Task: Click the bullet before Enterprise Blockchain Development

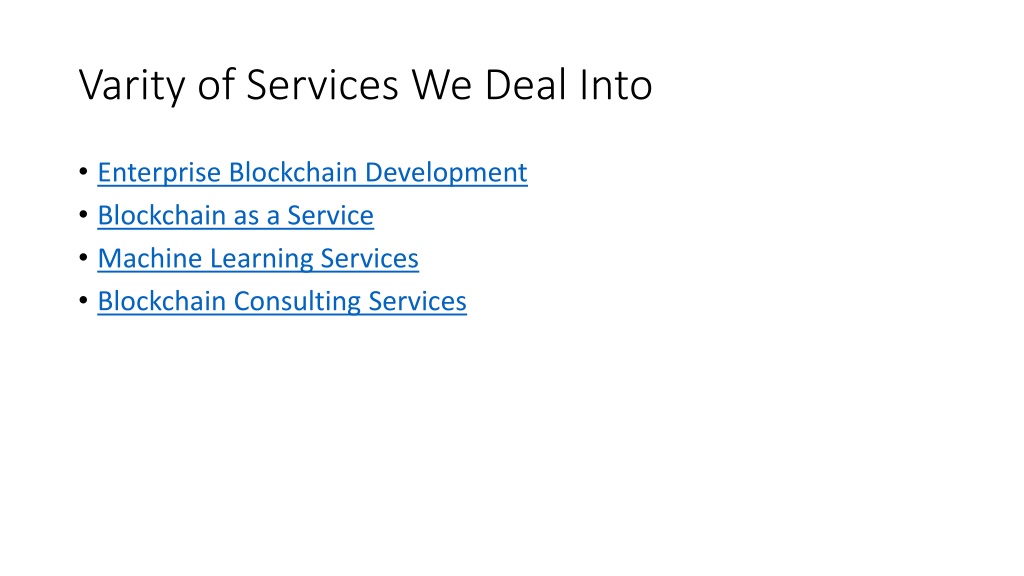Action: click(84, 172)
